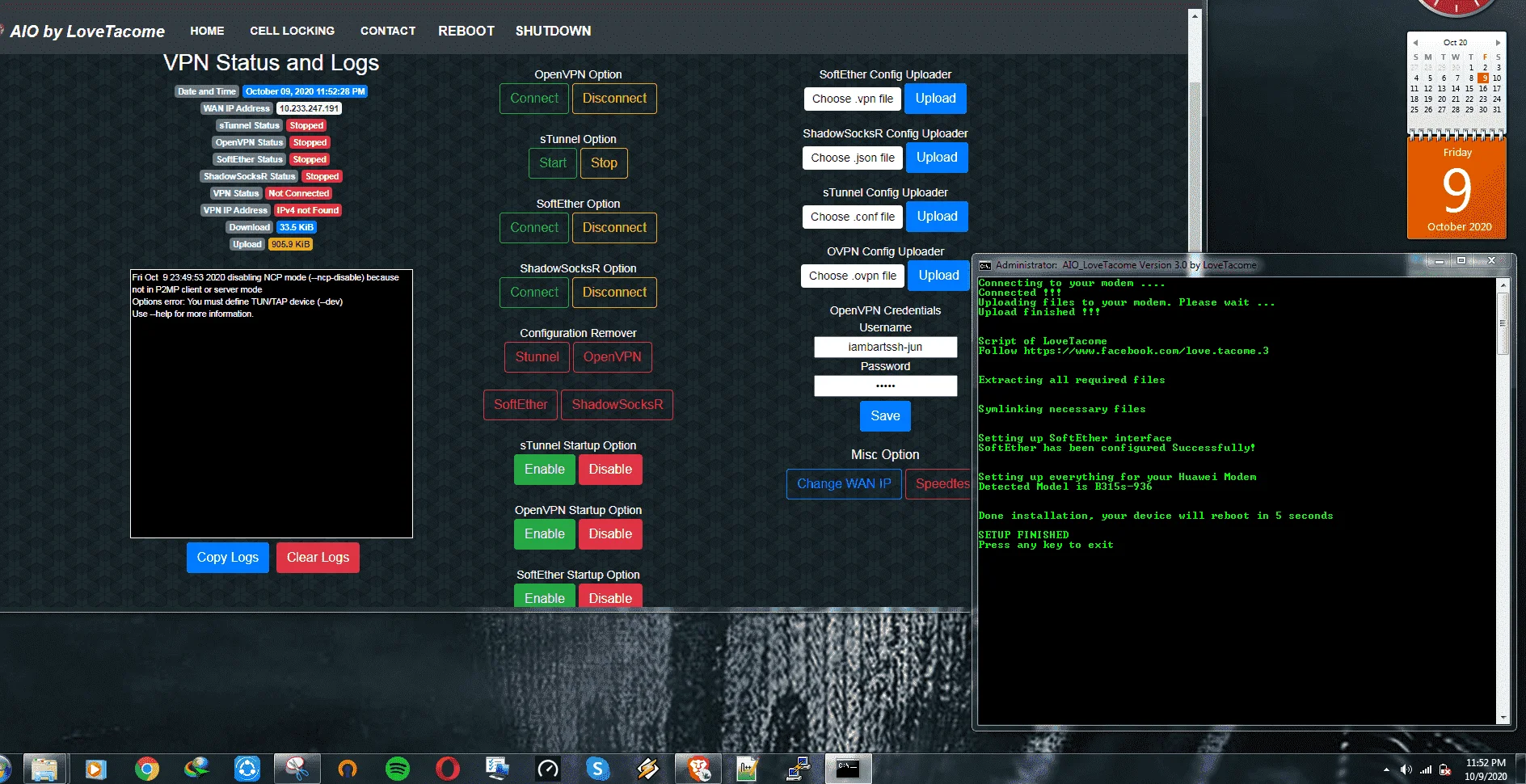Start sTunnel
This screenshot has height=784, width=1526.
[553, 163]
